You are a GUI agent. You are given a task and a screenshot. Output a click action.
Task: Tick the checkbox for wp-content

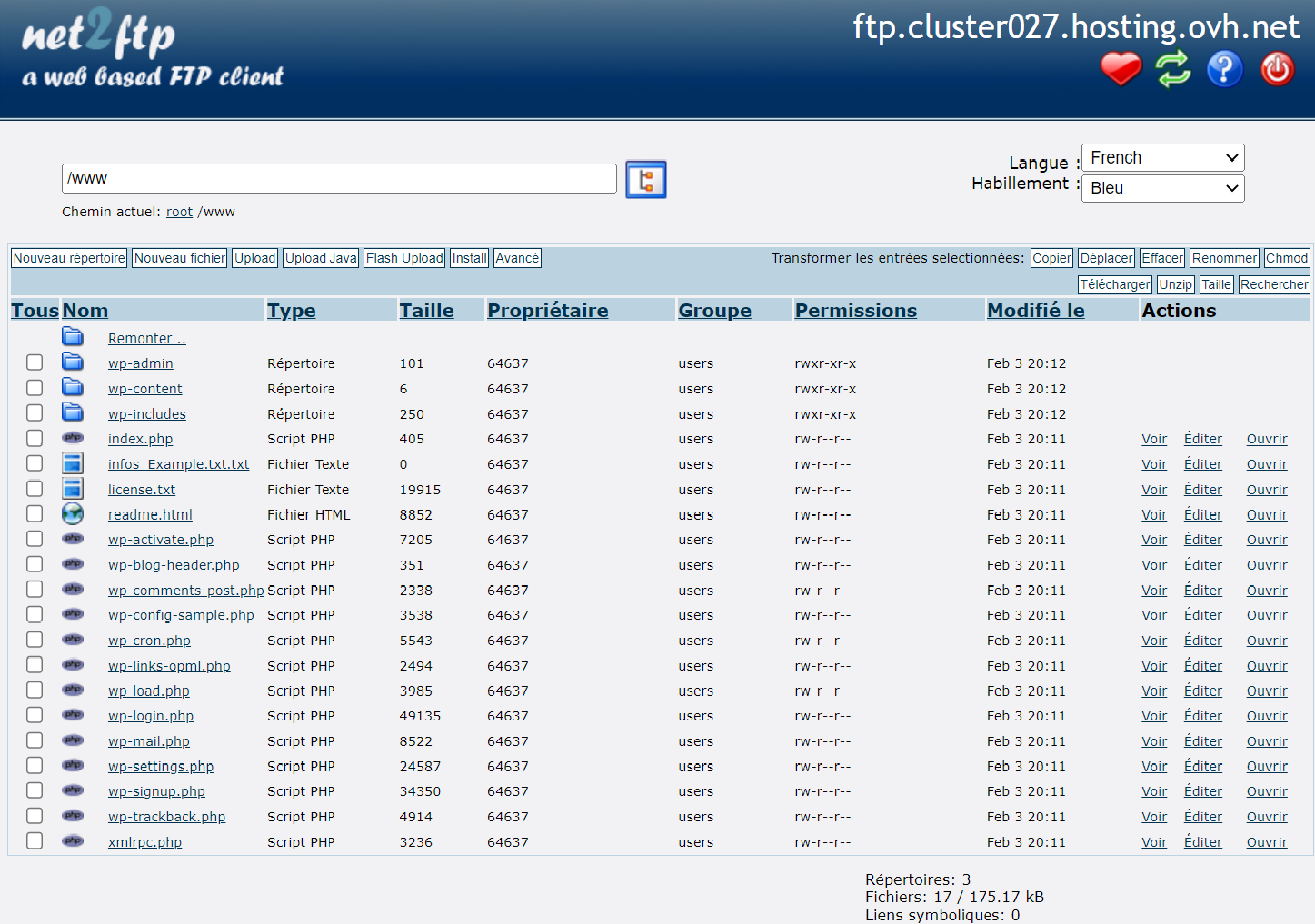tap(35, 388)
